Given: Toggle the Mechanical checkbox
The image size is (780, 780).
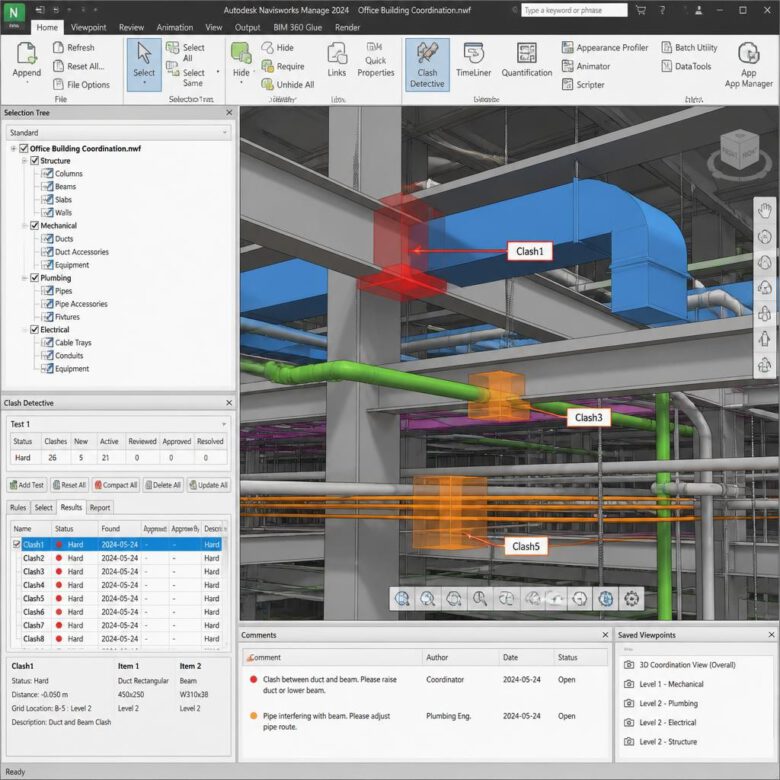Looking at the screenshot, I should click(x=34, y=225).
